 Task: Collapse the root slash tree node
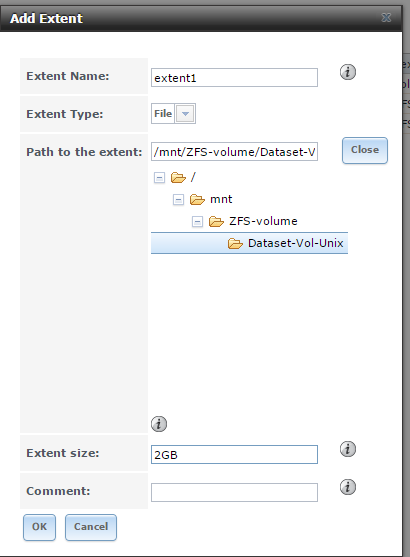[159, 178]
